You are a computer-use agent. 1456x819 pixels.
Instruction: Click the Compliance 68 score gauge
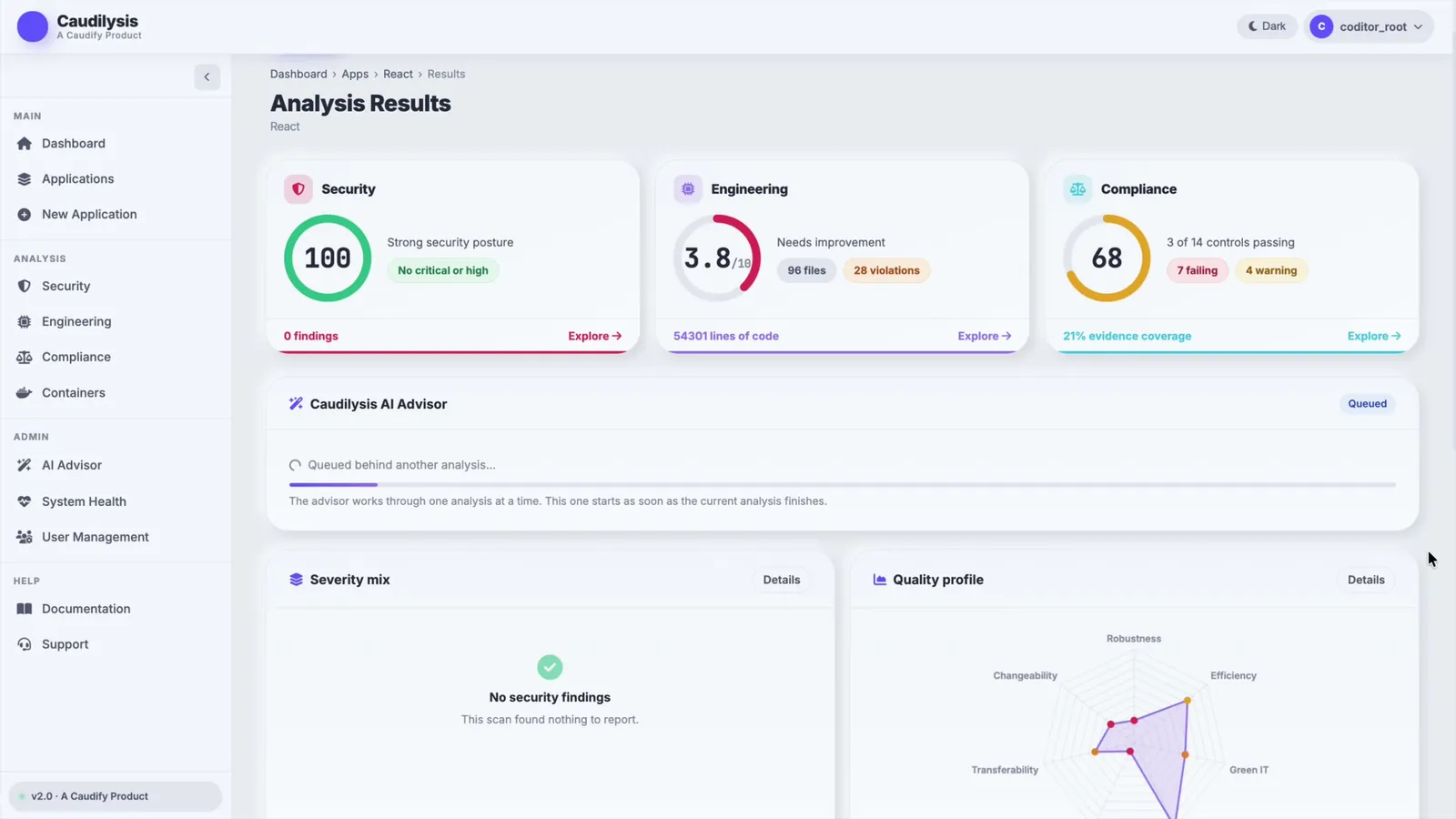[x=1107, y=258]
